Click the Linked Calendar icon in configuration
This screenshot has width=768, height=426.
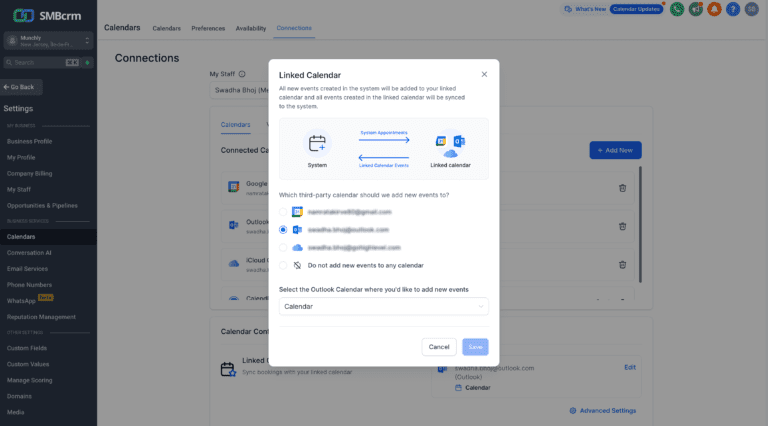(228, 369)
